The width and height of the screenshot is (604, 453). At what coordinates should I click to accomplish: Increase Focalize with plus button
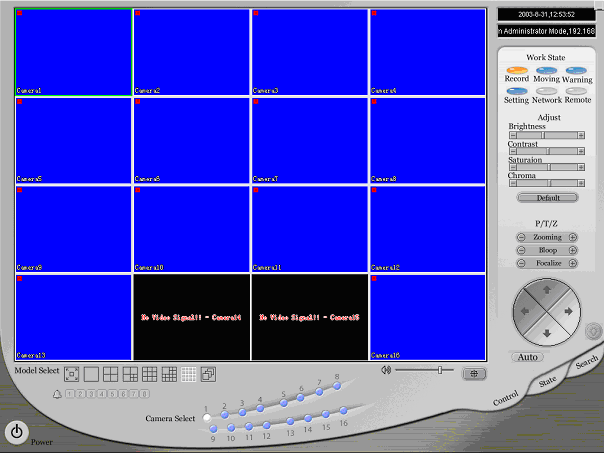coord(573,263)
